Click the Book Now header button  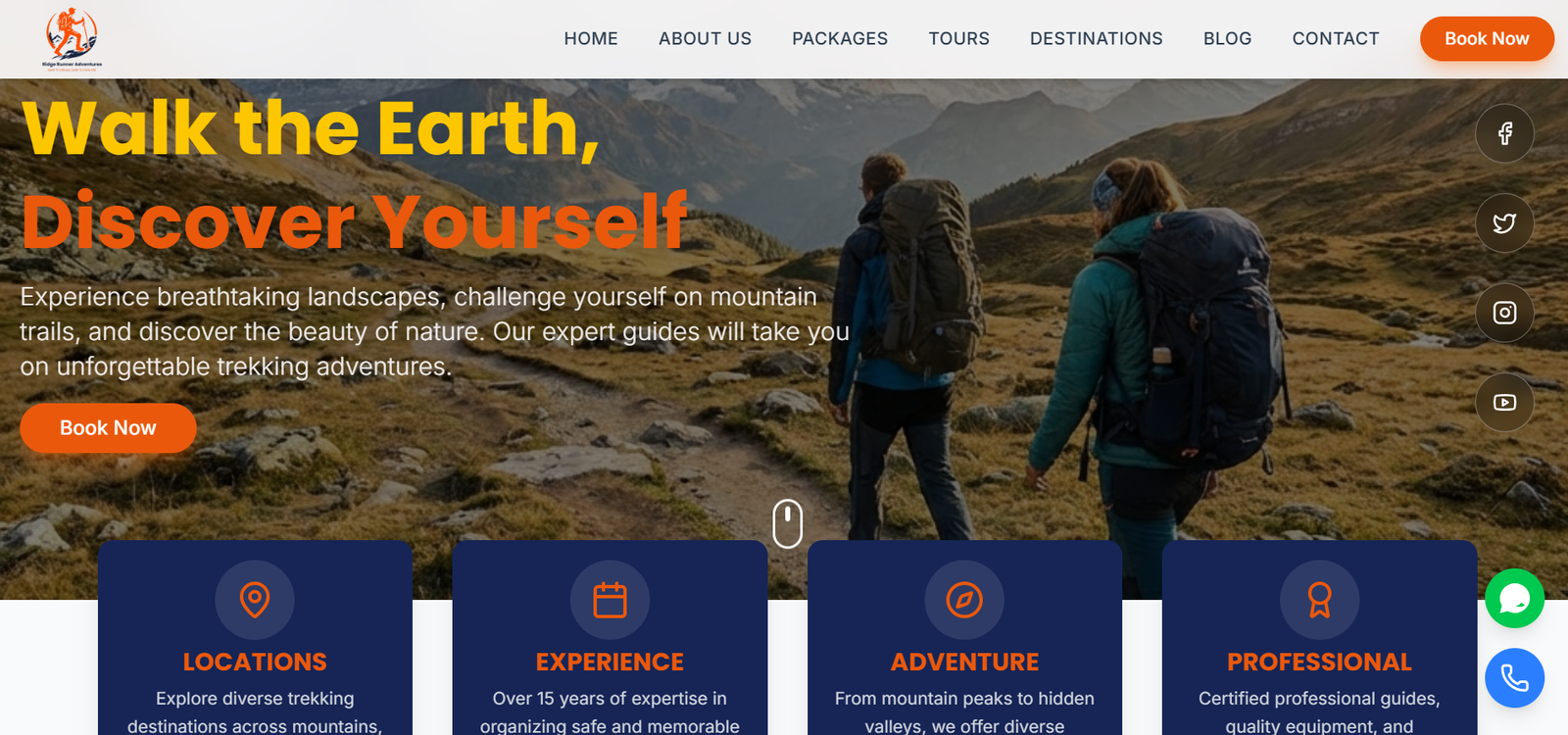[x=1487, y=39]
